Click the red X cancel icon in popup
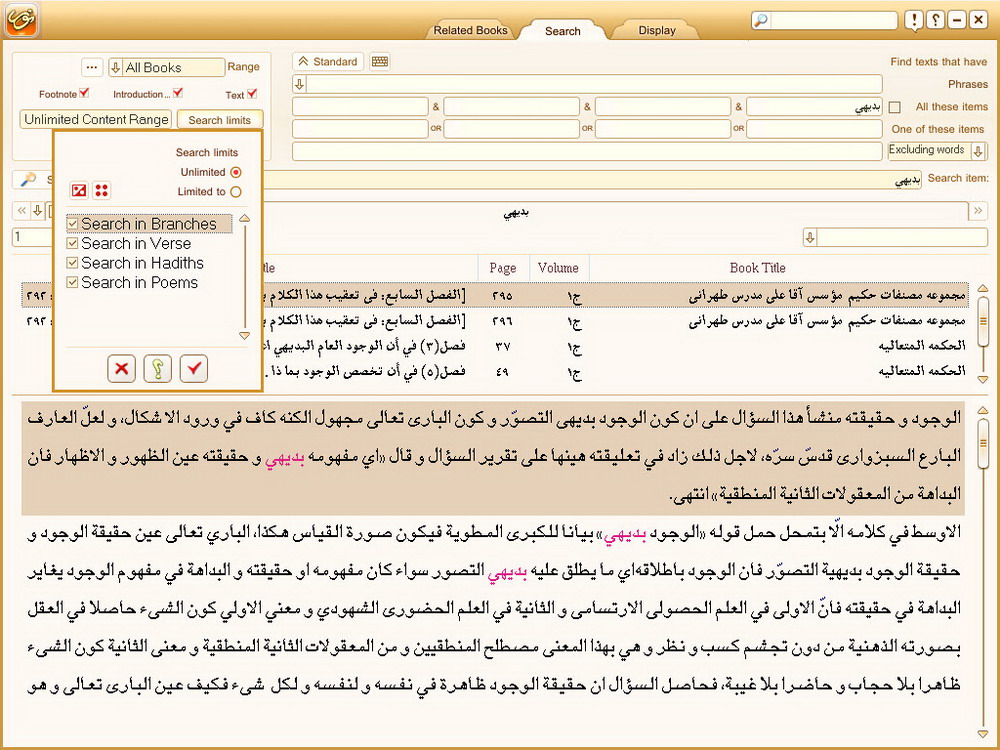Image resolution: width=1000 pixels, height=750 pixels. (122, 369)
